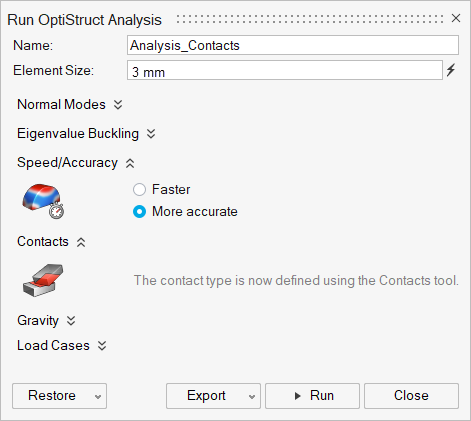Click the lightning bolt icon beside Element Size

tap(451, 70)
